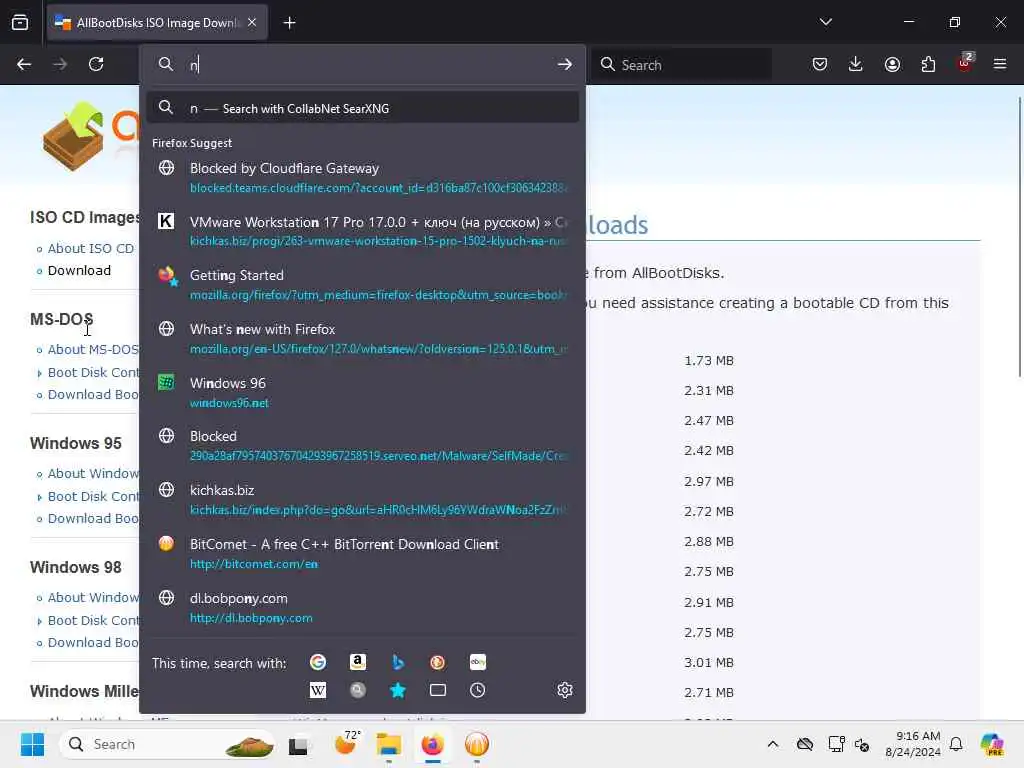This screenshot has height=768, width=1024.
Task: Open the Firefox hamburger menu
Action: pos(1000,64)
